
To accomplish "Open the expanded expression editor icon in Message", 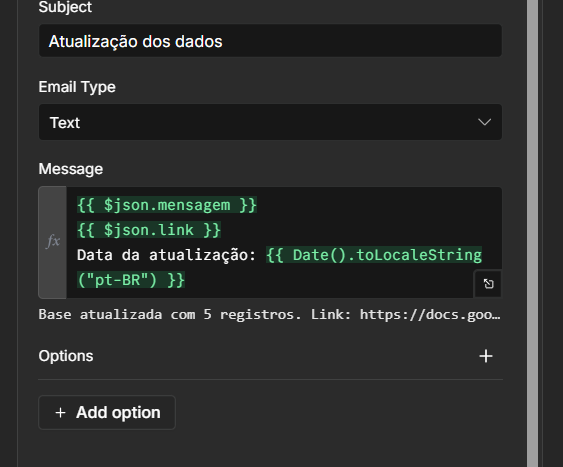I will point(488,284).
